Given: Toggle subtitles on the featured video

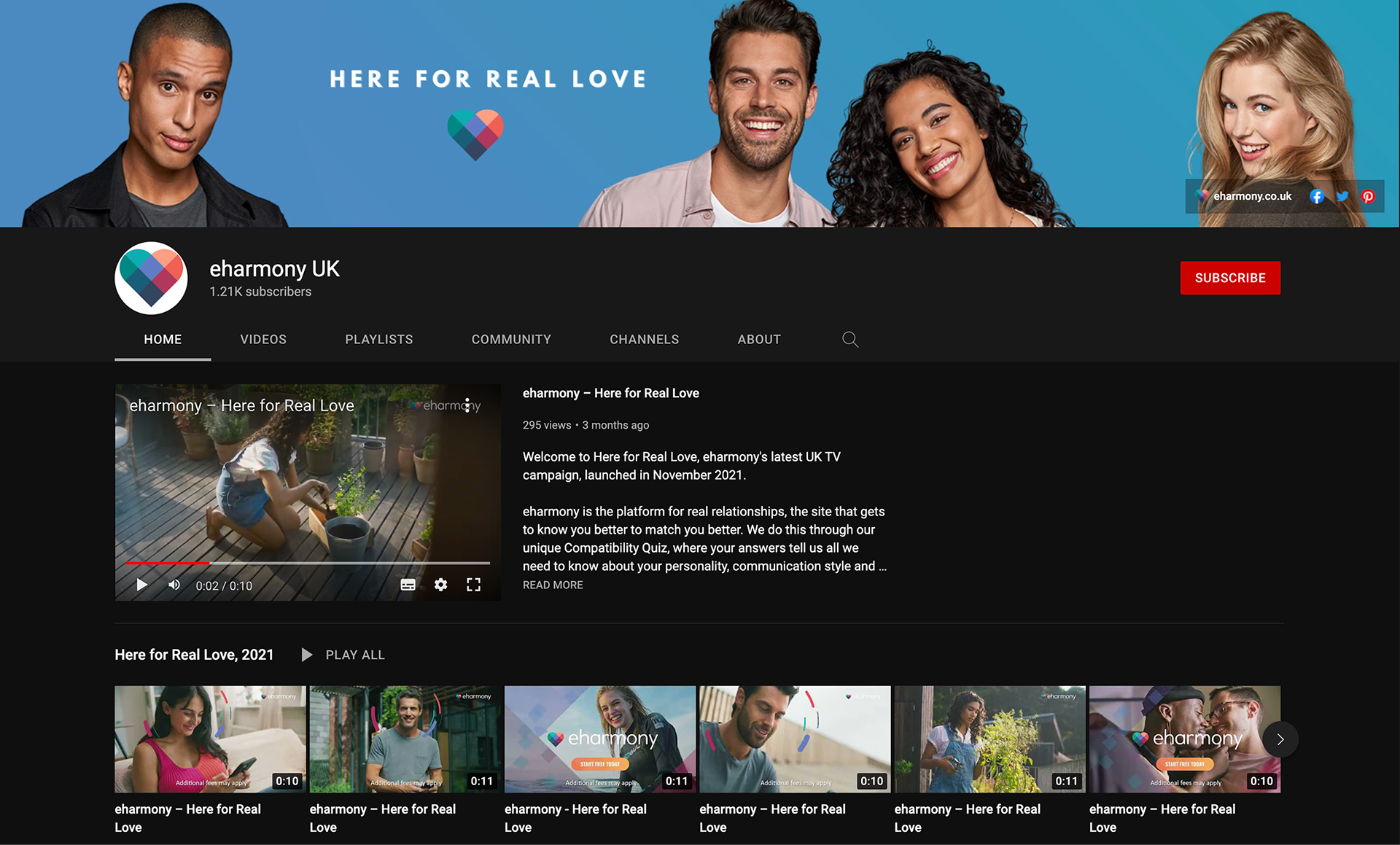Looking at the screenshot, I should (408, 585).
